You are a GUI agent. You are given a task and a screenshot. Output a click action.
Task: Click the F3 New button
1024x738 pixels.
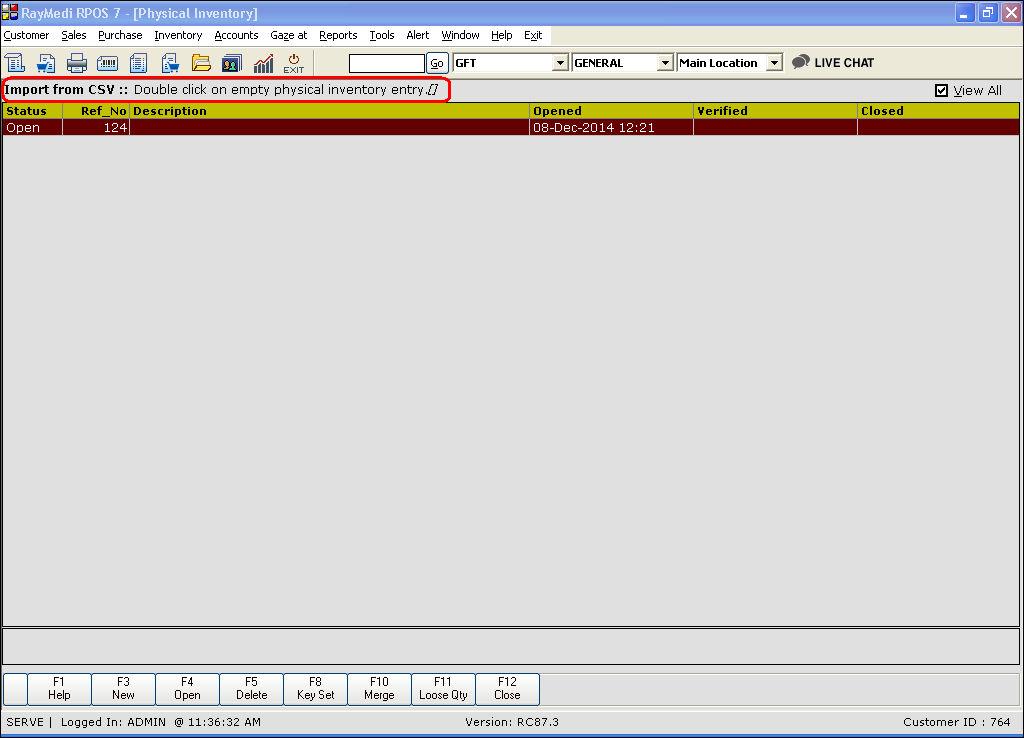pos(123,689)
